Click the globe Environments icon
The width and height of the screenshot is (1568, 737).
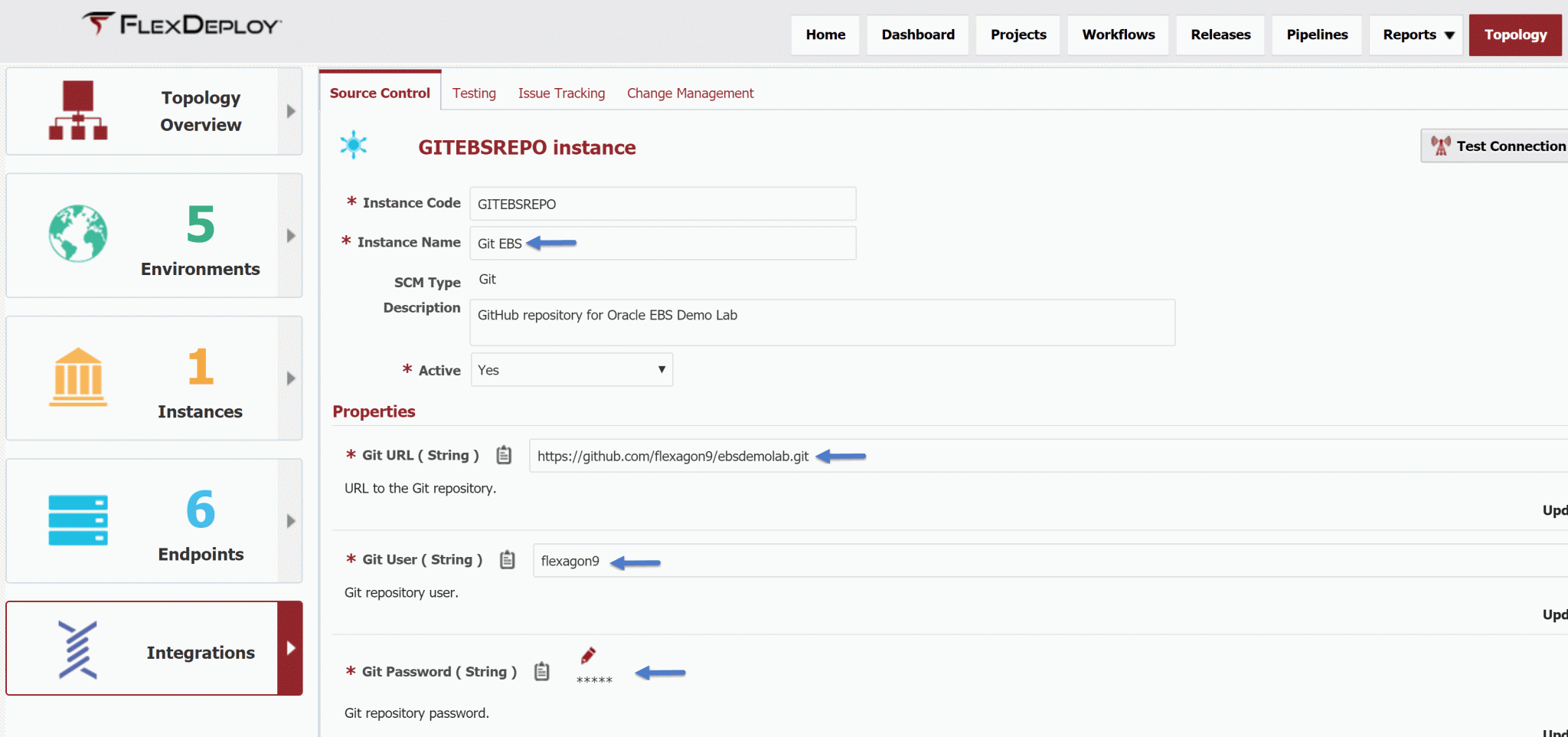(78, 234)
